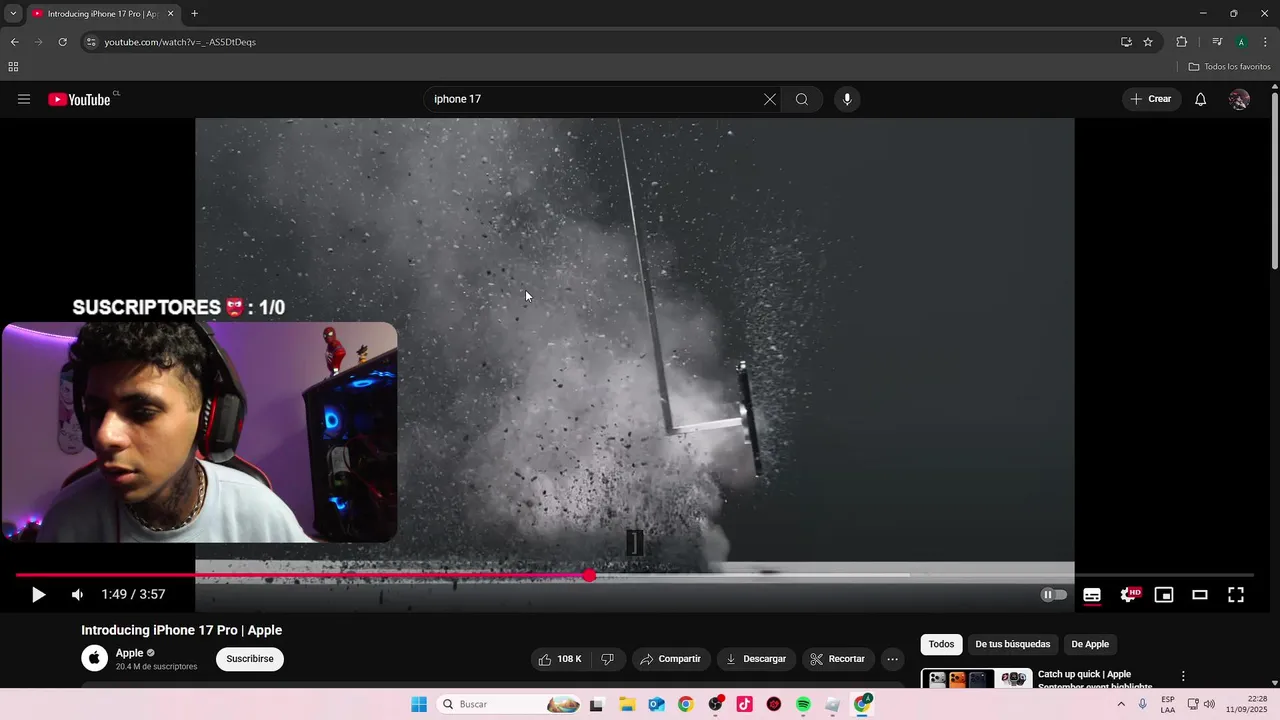Open Chrome media controls icon
The image size is (1280, 720).
click(x=1217, y=42)
